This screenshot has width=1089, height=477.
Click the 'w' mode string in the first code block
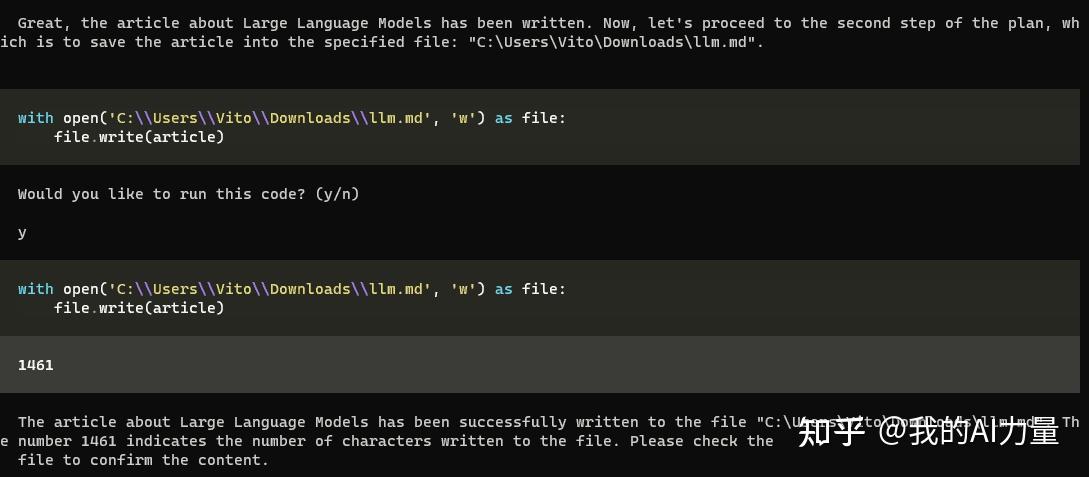click(463, 118)
